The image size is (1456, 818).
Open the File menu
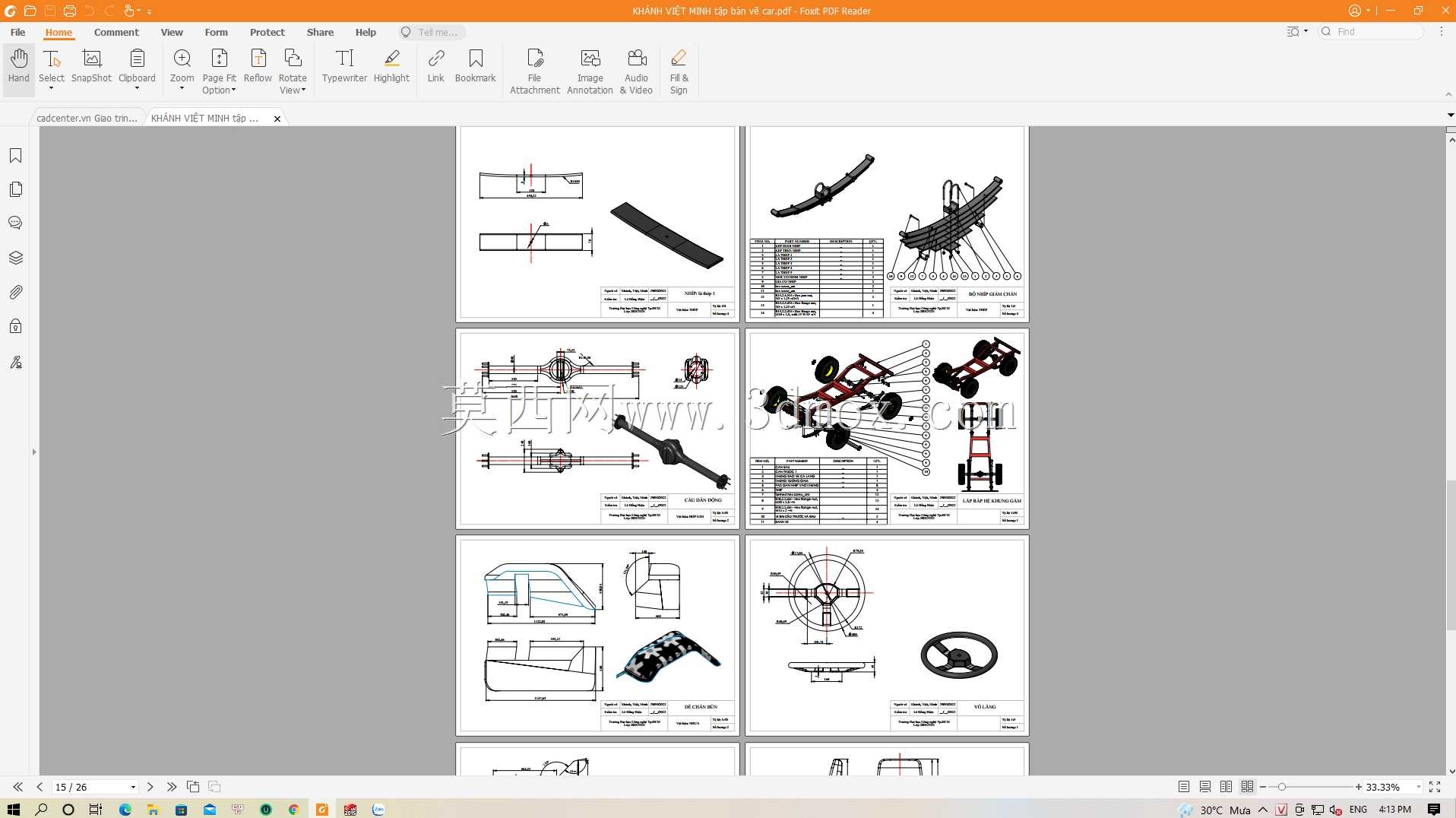(17, 32)
